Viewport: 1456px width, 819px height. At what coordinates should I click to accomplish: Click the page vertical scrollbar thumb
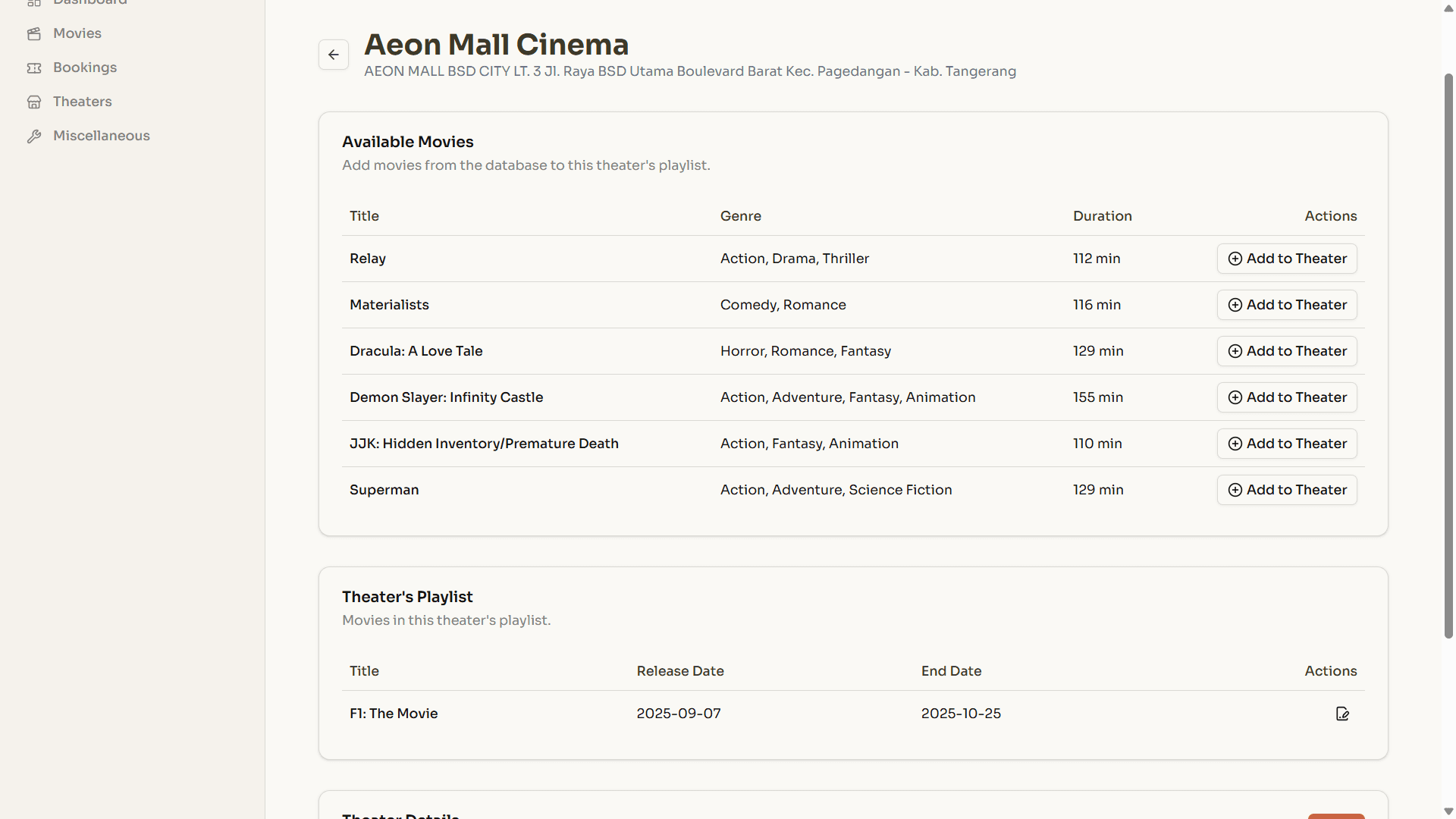pos(1448,356)
